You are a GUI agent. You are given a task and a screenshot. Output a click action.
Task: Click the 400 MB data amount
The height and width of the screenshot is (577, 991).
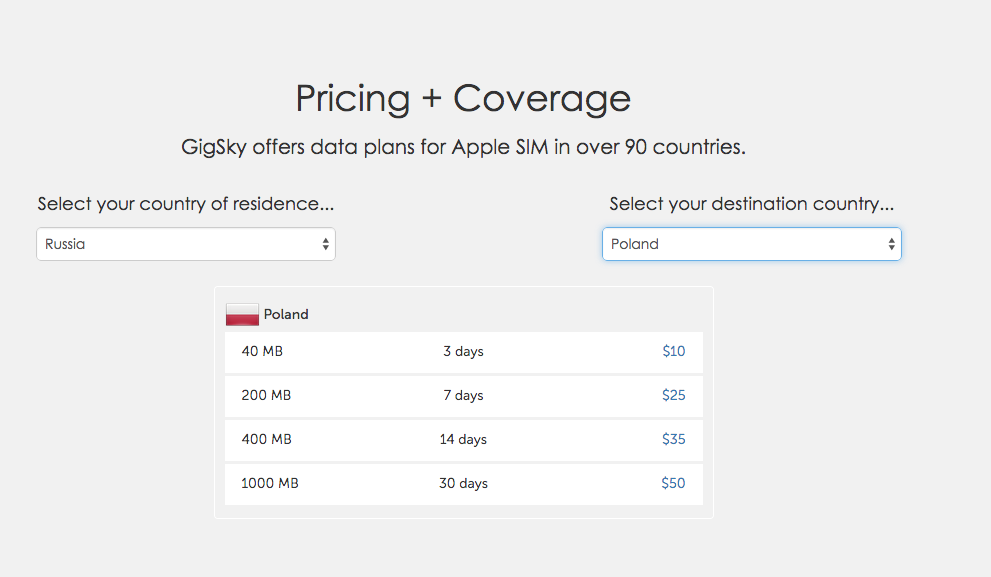[x=266, y=439]
